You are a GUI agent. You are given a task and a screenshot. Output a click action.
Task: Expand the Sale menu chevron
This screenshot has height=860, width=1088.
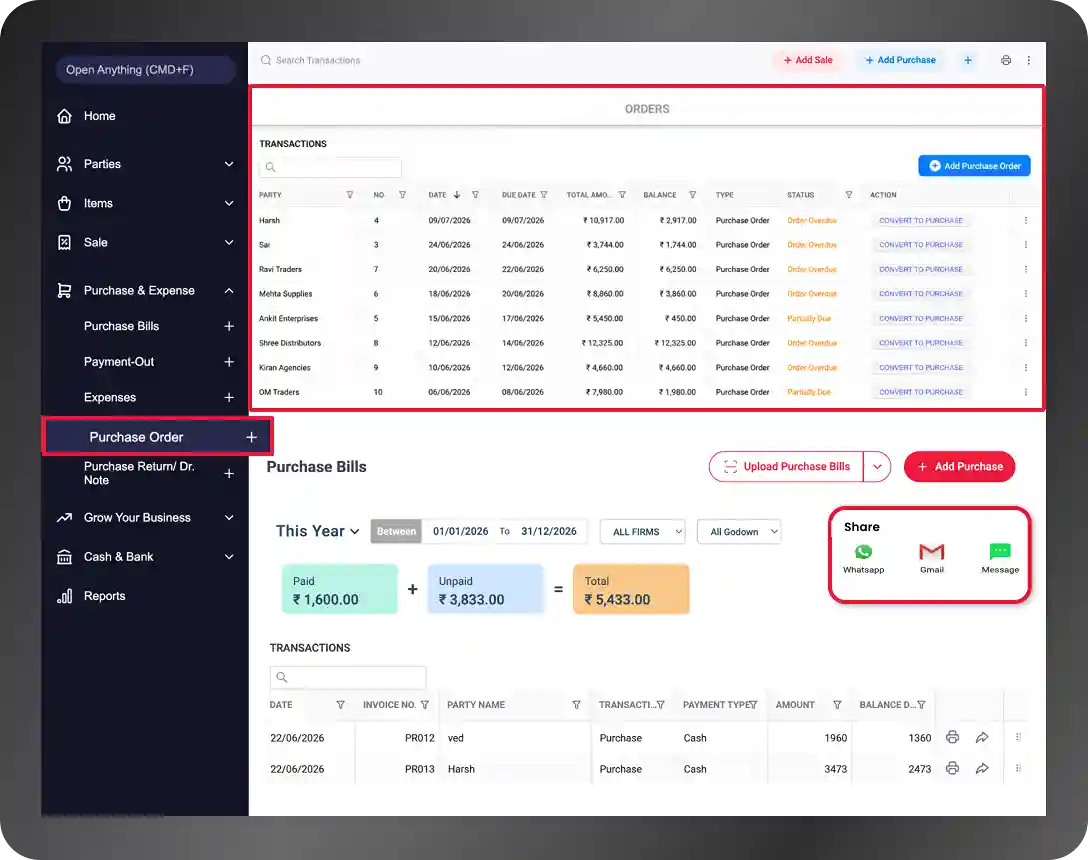pyautogui.click(x=229, y=242)
